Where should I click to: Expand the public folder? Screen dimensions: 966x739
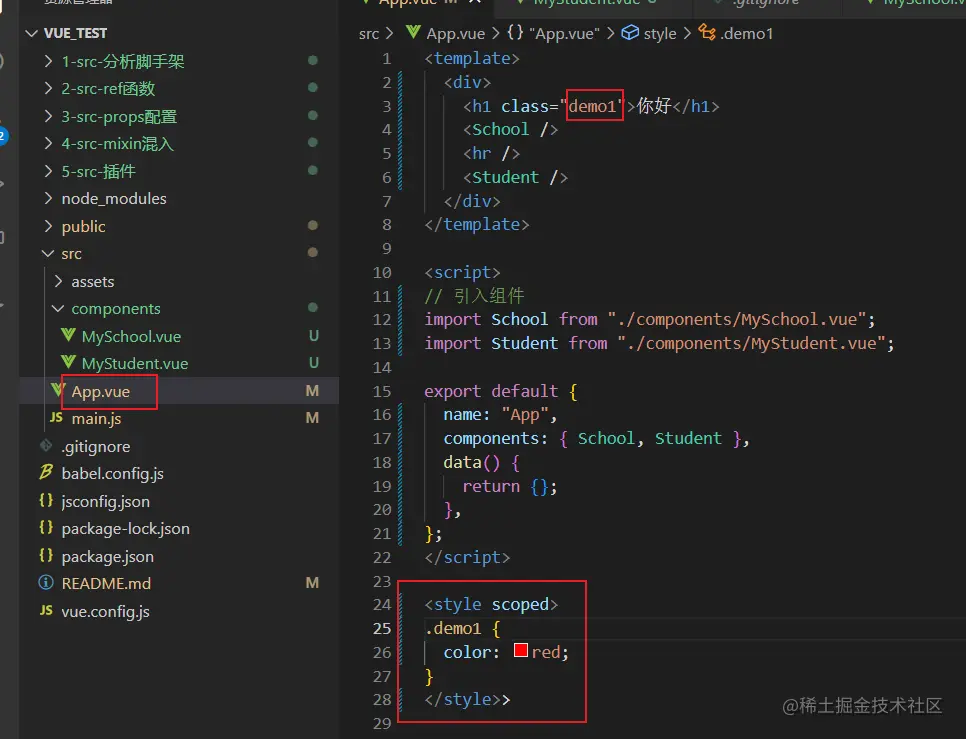[84, 227]
